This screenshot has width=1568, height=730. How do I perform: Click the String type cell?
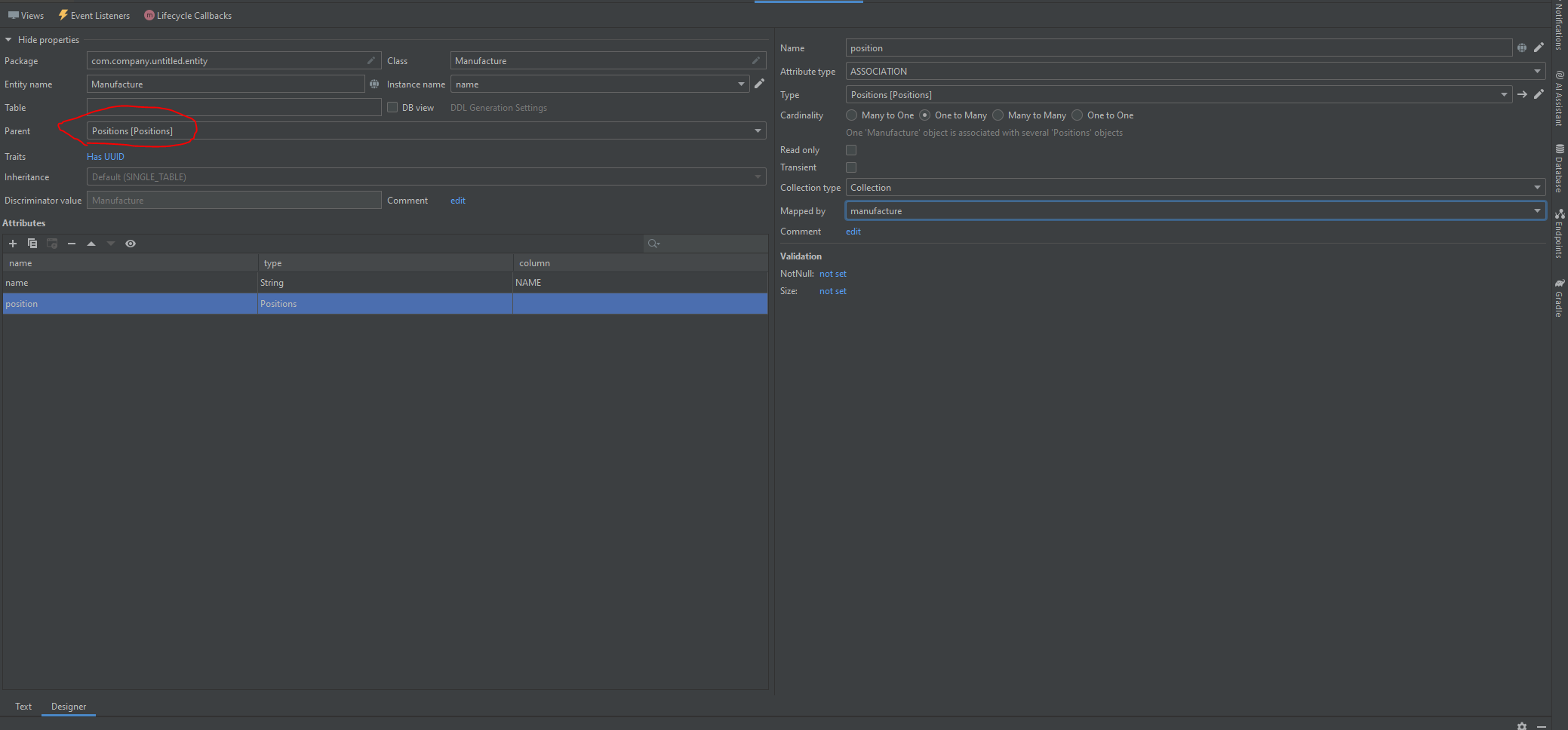(385, 283)
